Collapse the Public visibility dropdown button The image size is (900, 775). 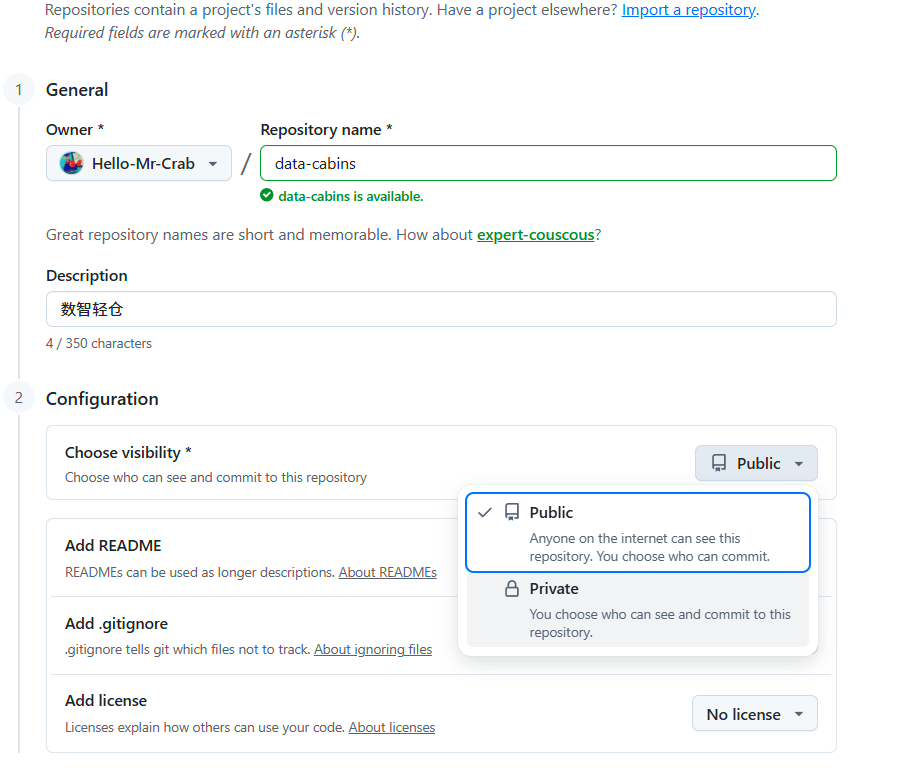[756, 463]
